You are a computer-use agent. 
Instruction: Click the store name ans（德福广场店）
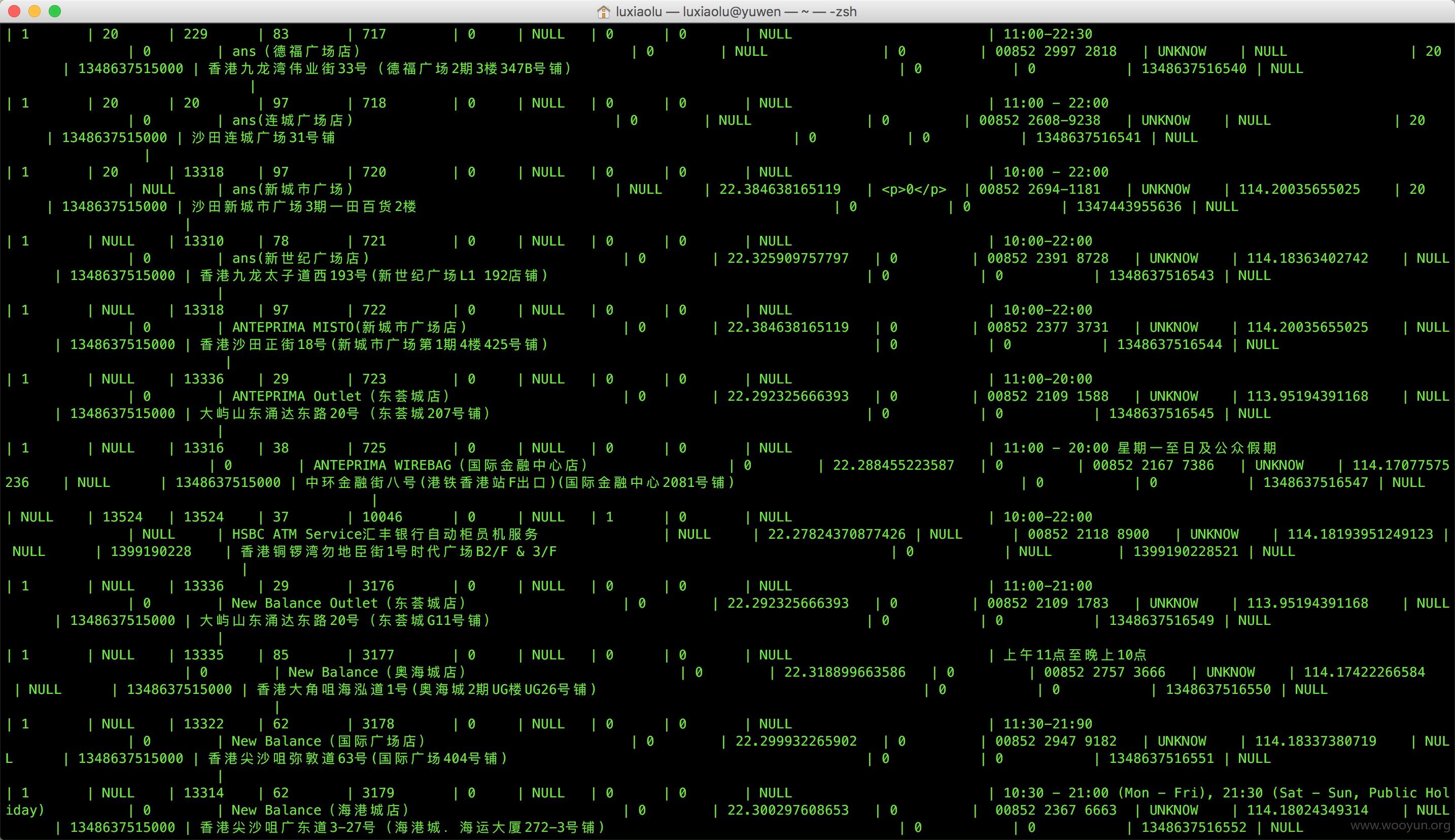click(297, 51)
